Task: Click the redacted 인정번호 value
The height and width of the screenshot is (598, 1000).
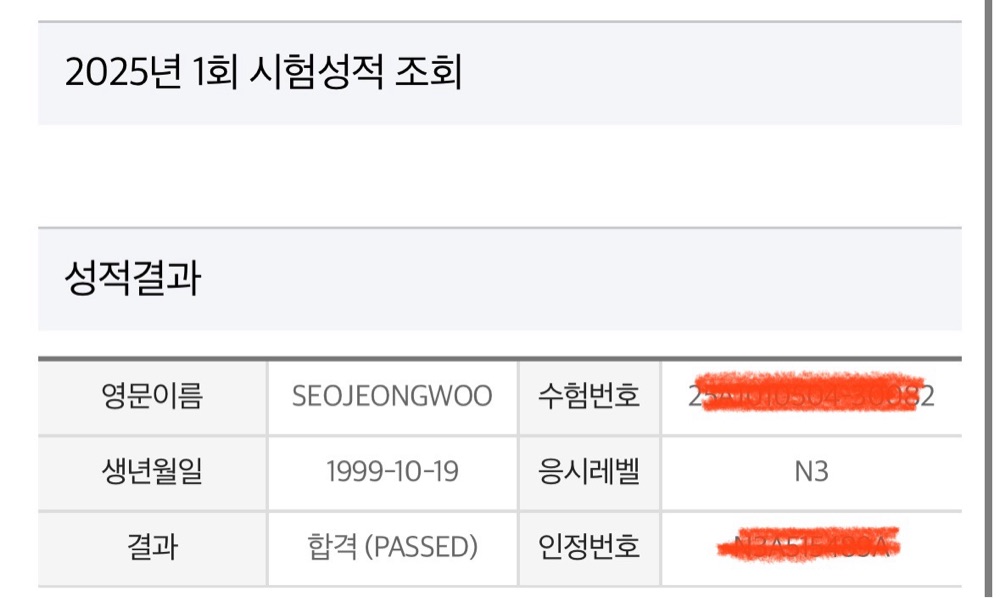Action: pos(809,545)
